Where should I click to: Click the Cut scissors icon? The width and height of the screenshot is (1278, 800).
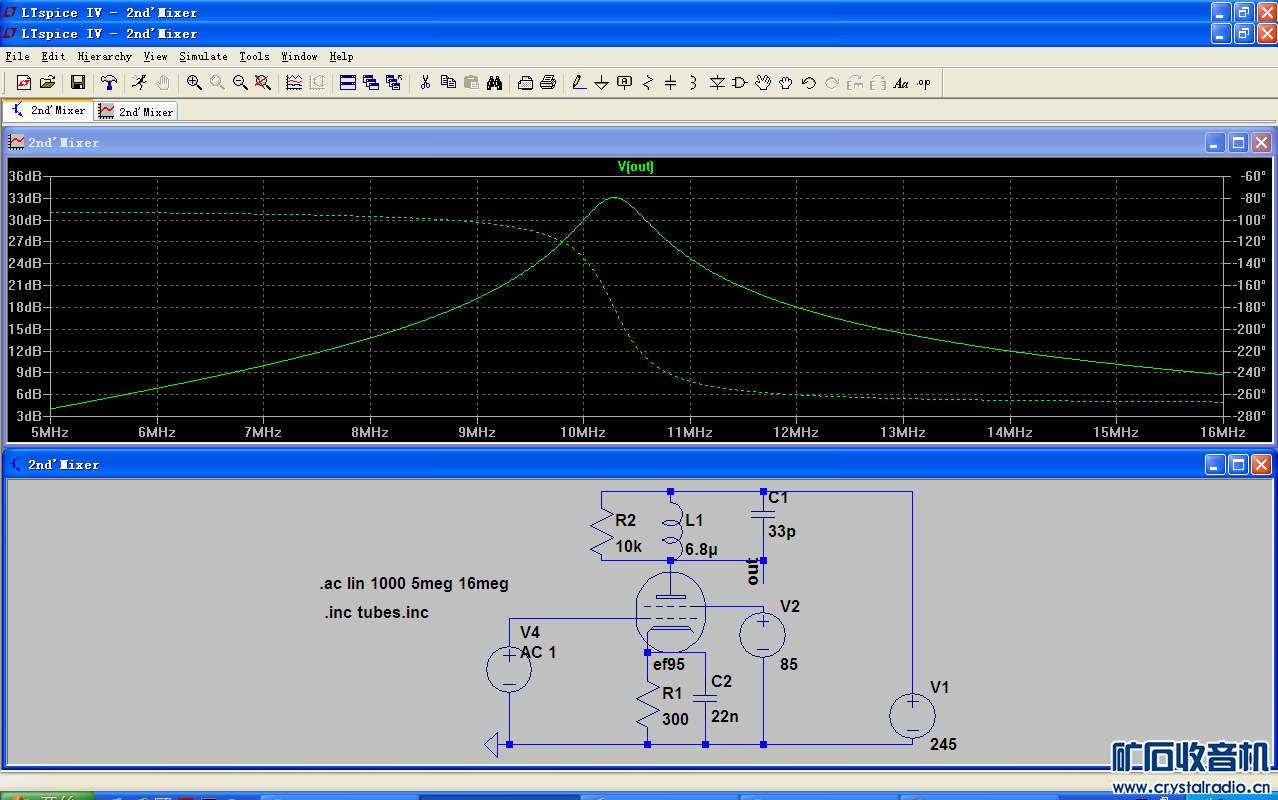coord(425,83)
